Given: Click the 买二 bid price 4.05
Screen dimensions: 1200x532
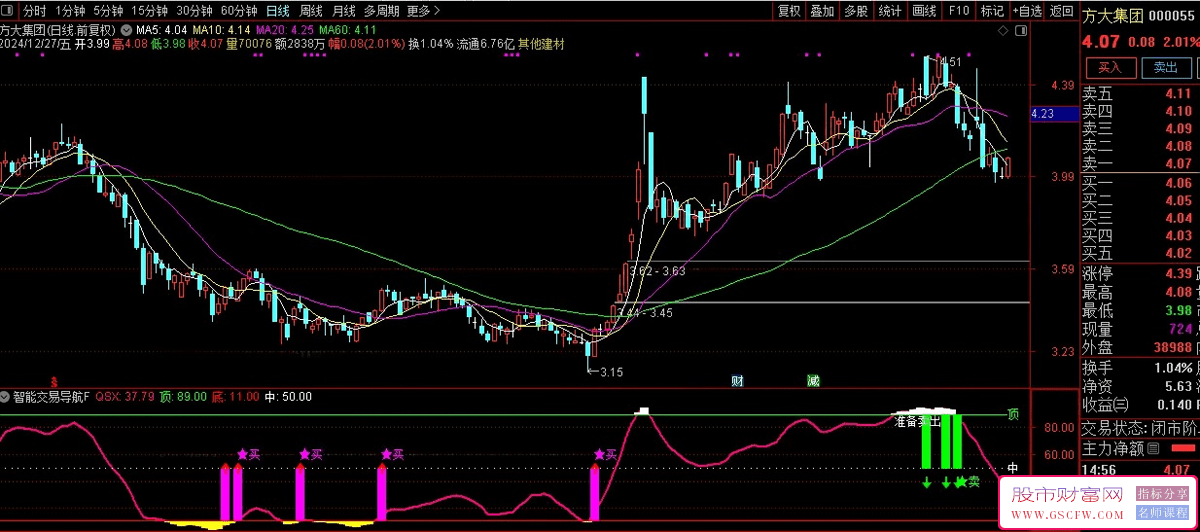Looking at the screenshot, I should point(1178,200).
